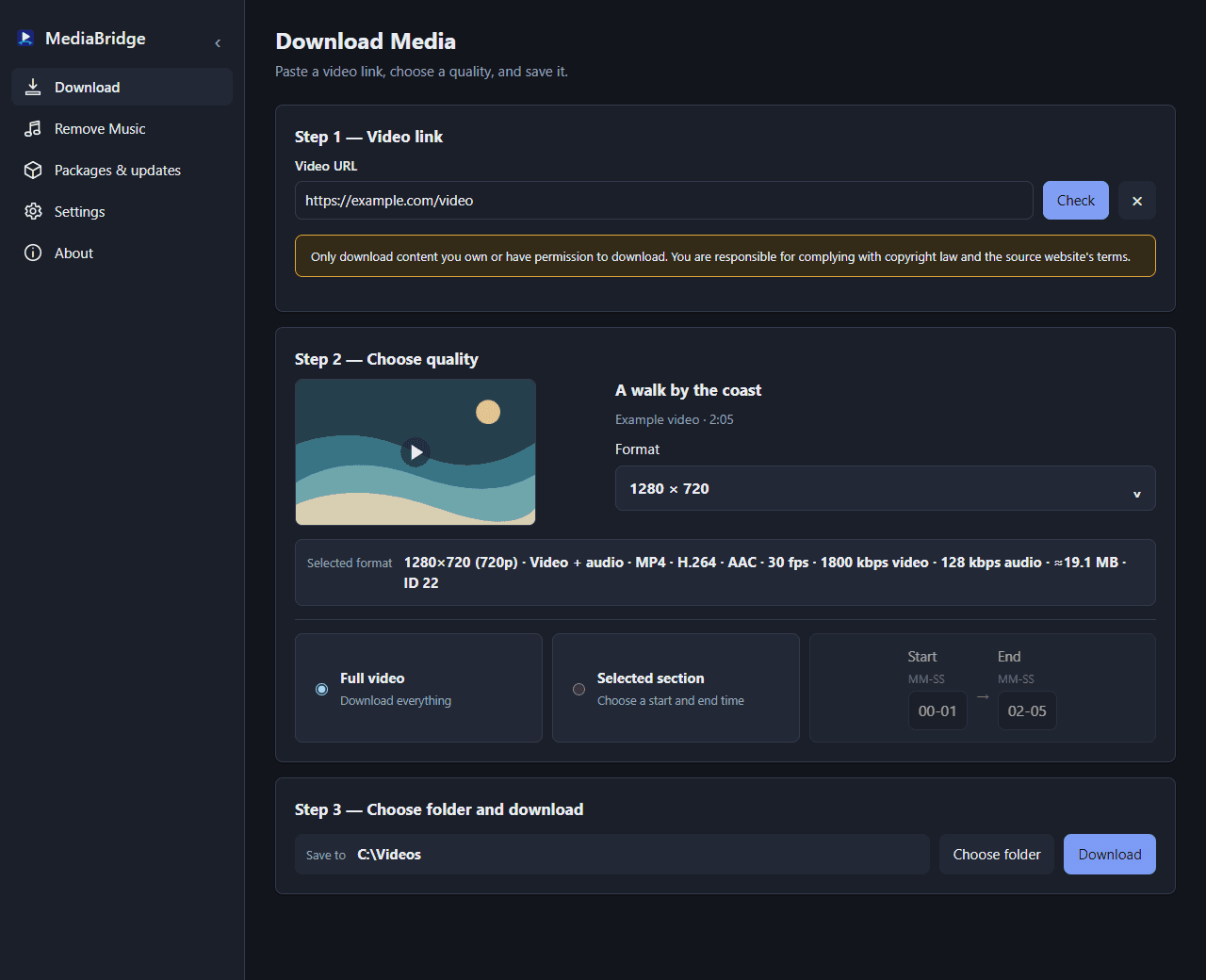1206x980 pixels.
Task: Click the Packages & updates box icon
Action: (x=33, y=170)
